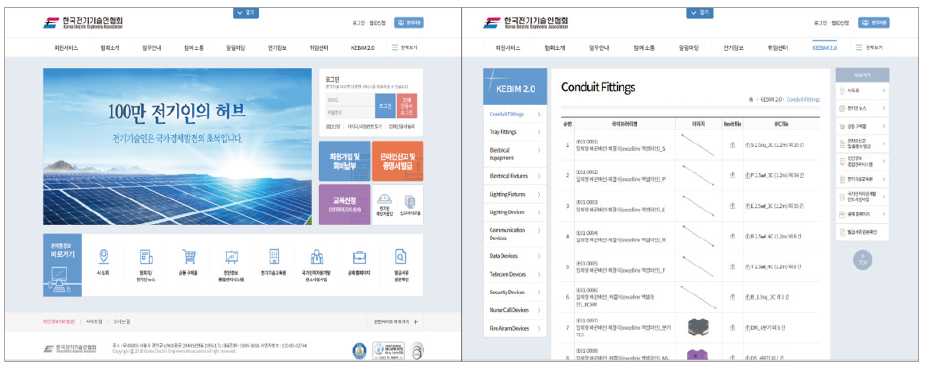Expand the Security Devices chevron in sidebar
This screenshot has height=369, width=925.
[539, 292]
